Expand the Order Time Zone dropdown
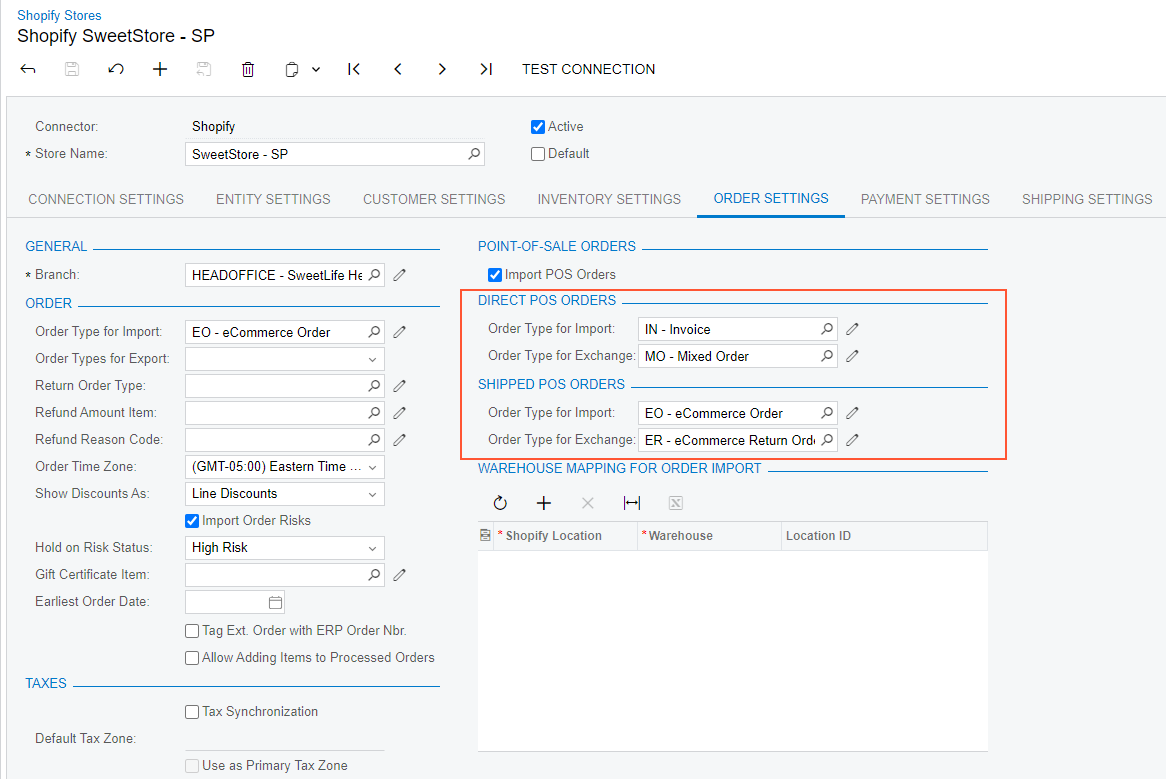1166x779 pixels. tap(372, 467)
